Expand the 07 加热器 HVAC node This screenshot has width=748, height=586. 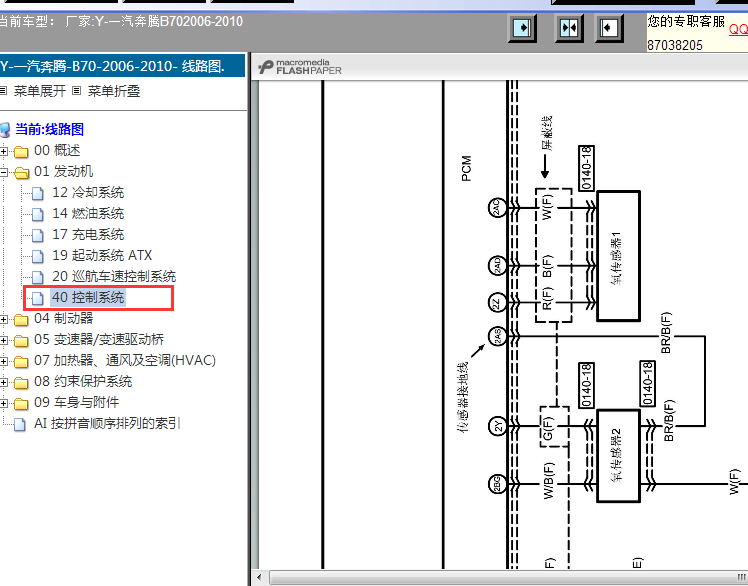click(x=4, y=361)
